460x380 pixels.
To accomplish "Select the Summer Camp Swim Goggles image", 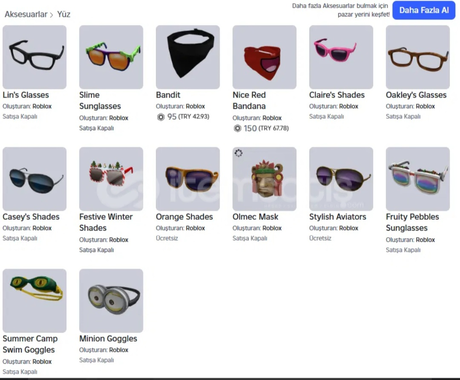I will click(34, 301).
